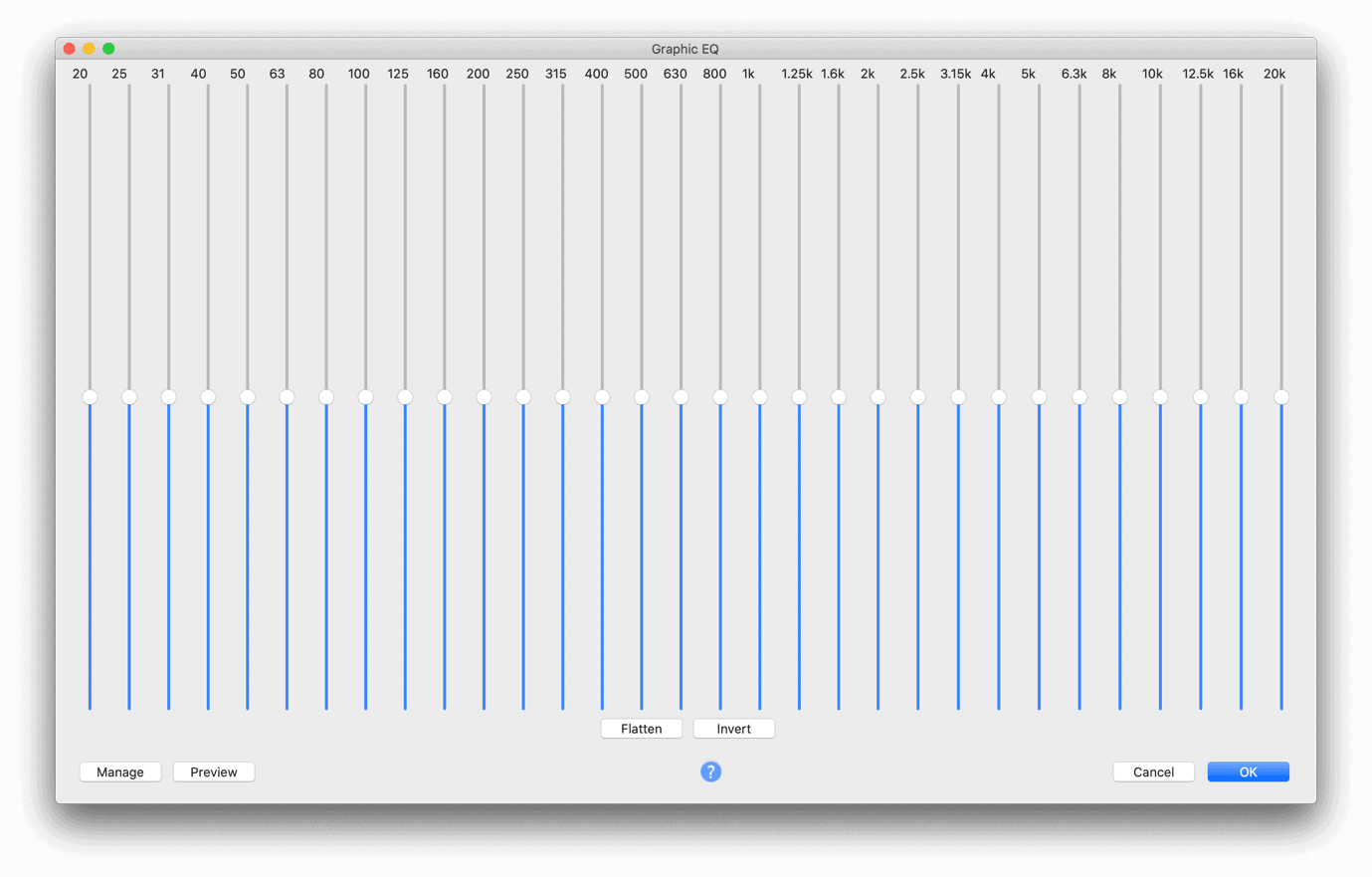Open help via the question mark icon

tap(710, 771)
